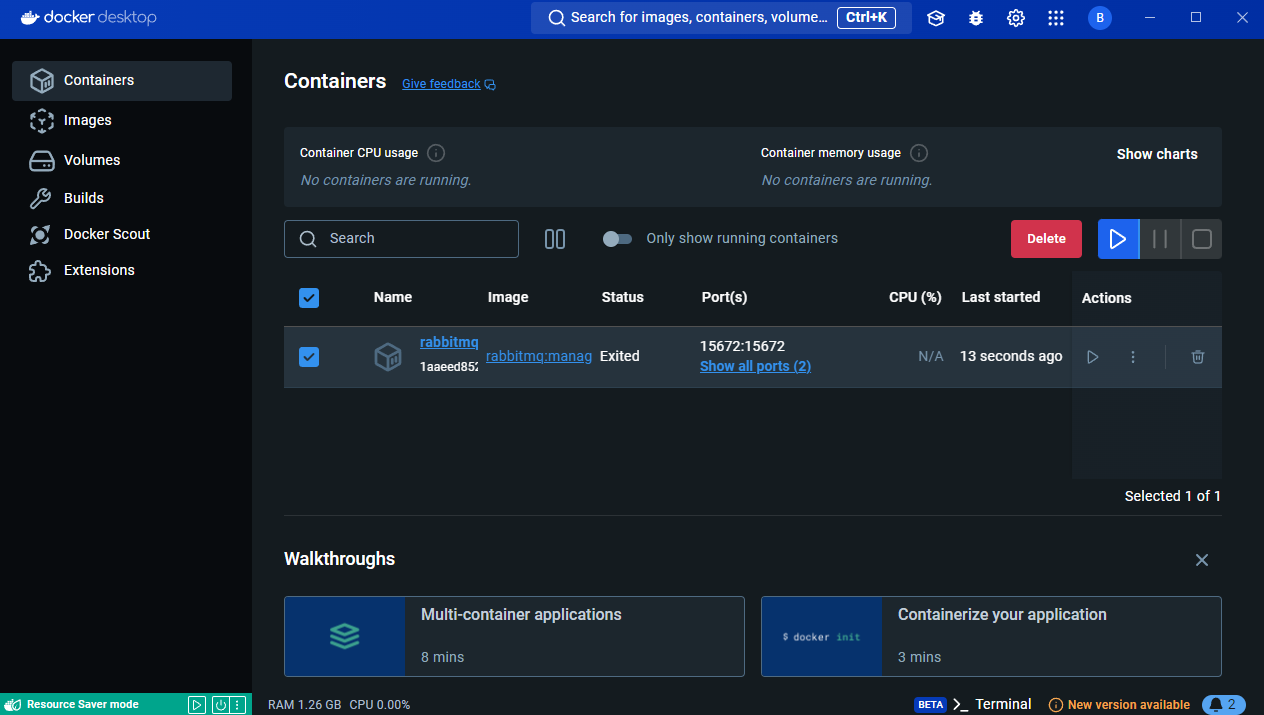Screen dimensions: 1264x715
Task: Click the Builds wrench icon in sidebar
Action: click(41, 198)
